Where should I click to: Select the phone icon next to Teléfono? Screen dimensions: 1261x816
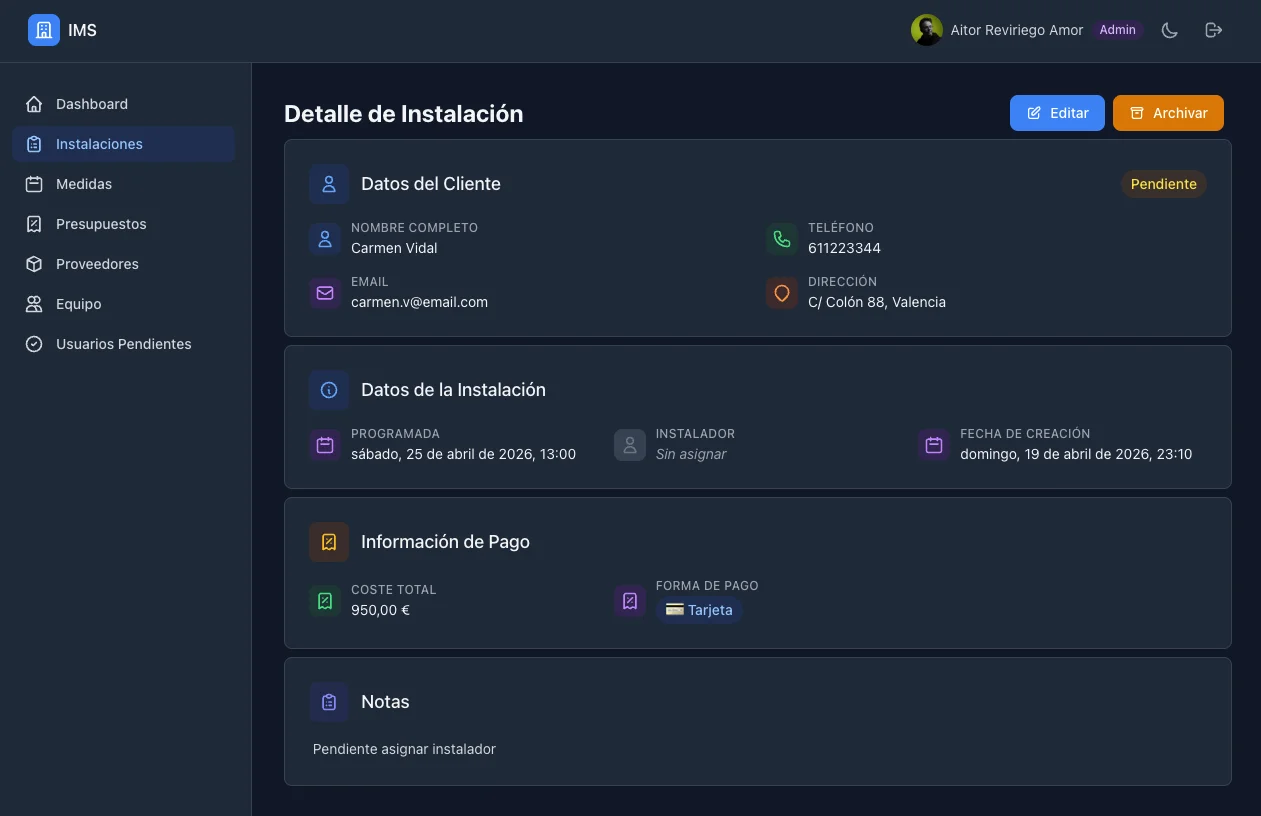pos(782,239)
